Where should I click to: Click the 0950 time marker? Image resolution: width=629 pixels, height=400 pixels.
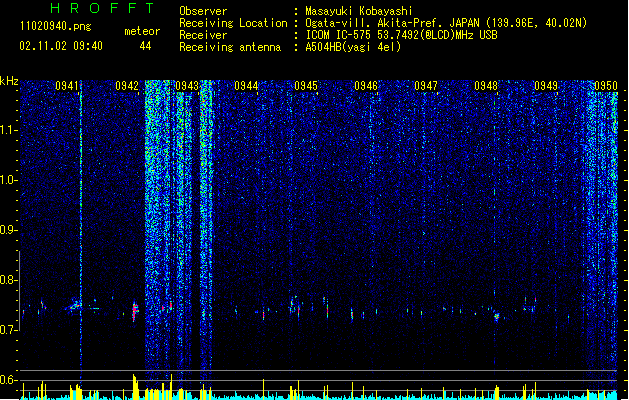[606, 85]
